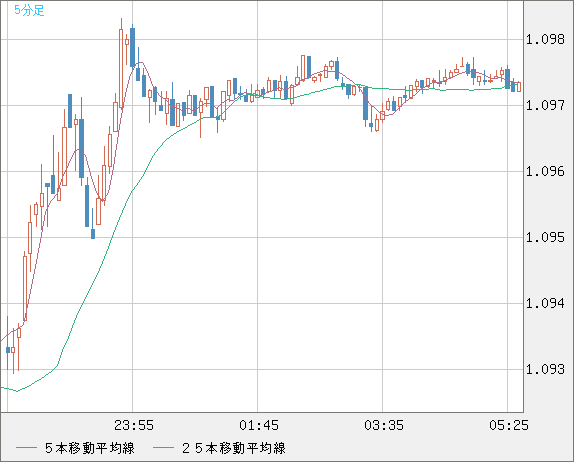
Task: Click the green legend line for 25本移動平均線
Action: 163,448
